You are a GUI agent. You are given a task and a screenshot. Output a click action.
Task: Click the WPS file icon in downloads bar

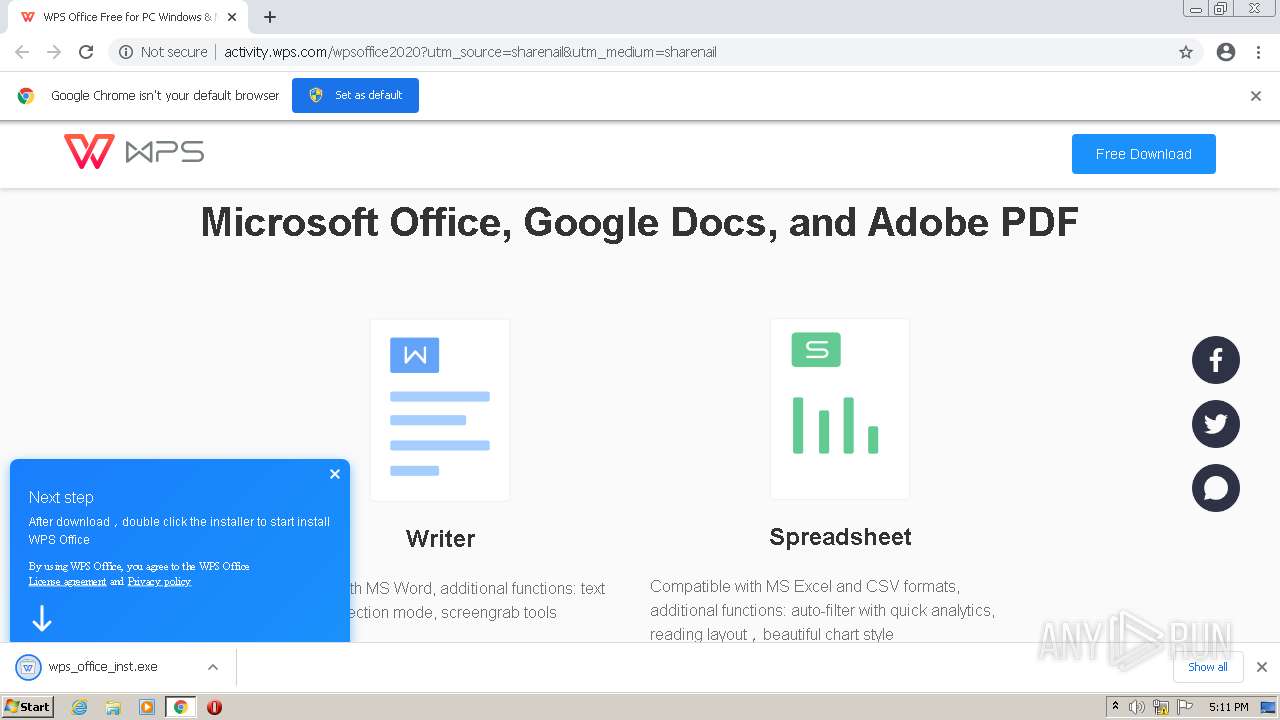[x=28, y=667]
